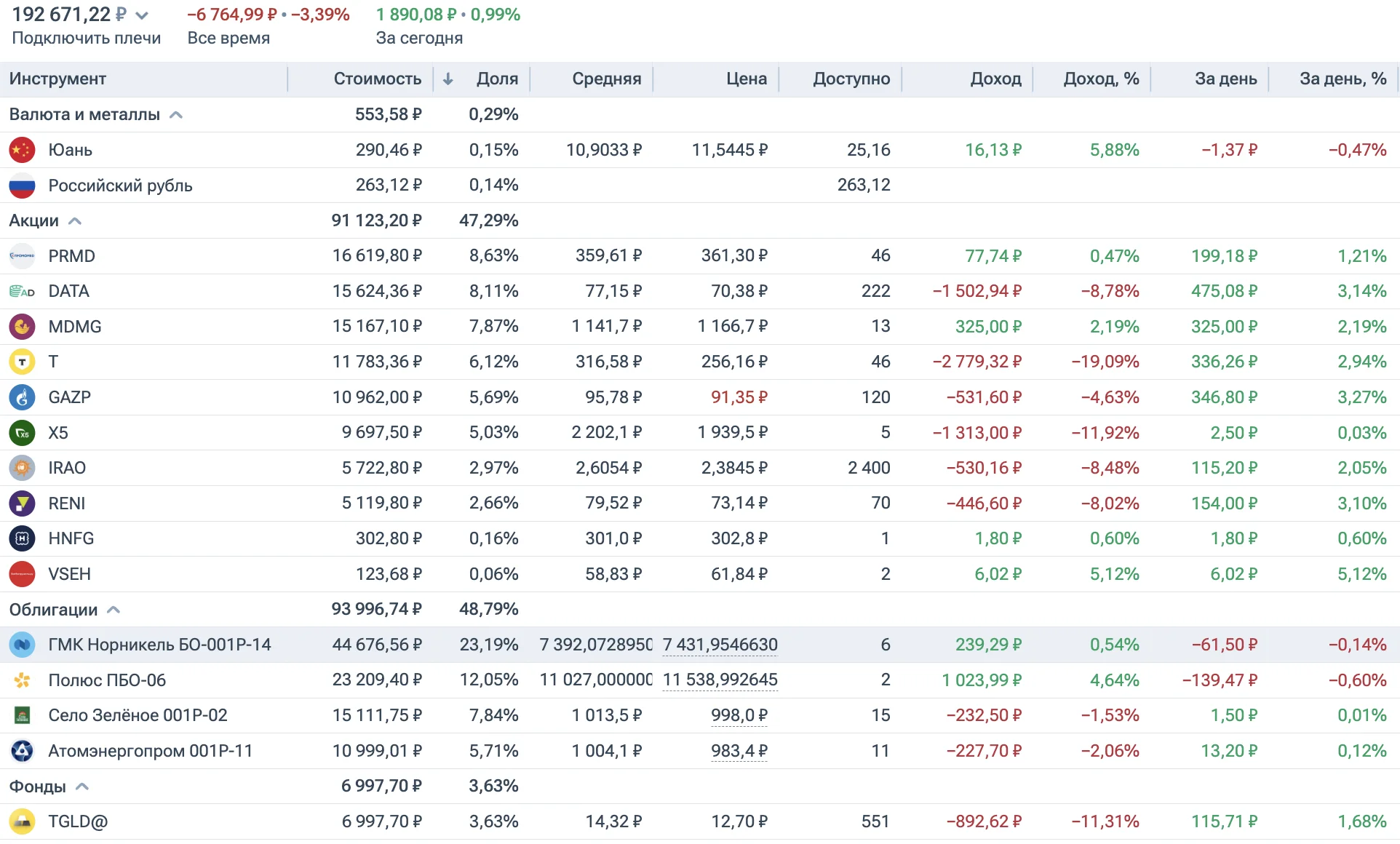
Task: Click the ГМК Норникель bond logo
Action: pyautogui.click(x=22, y=645)
